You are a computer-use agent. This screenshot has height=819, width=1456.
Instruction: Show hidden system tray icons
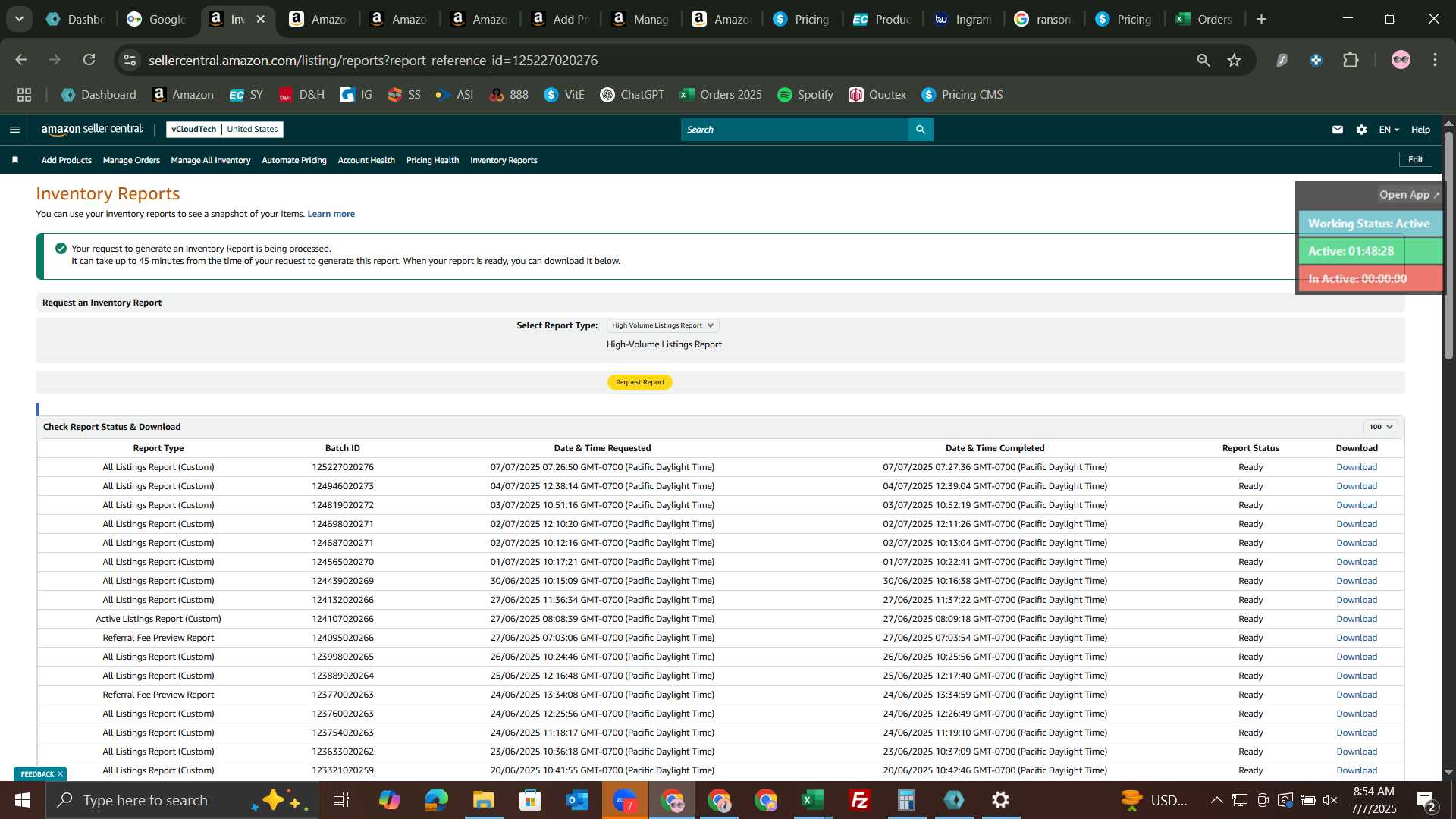(1216, 800)
